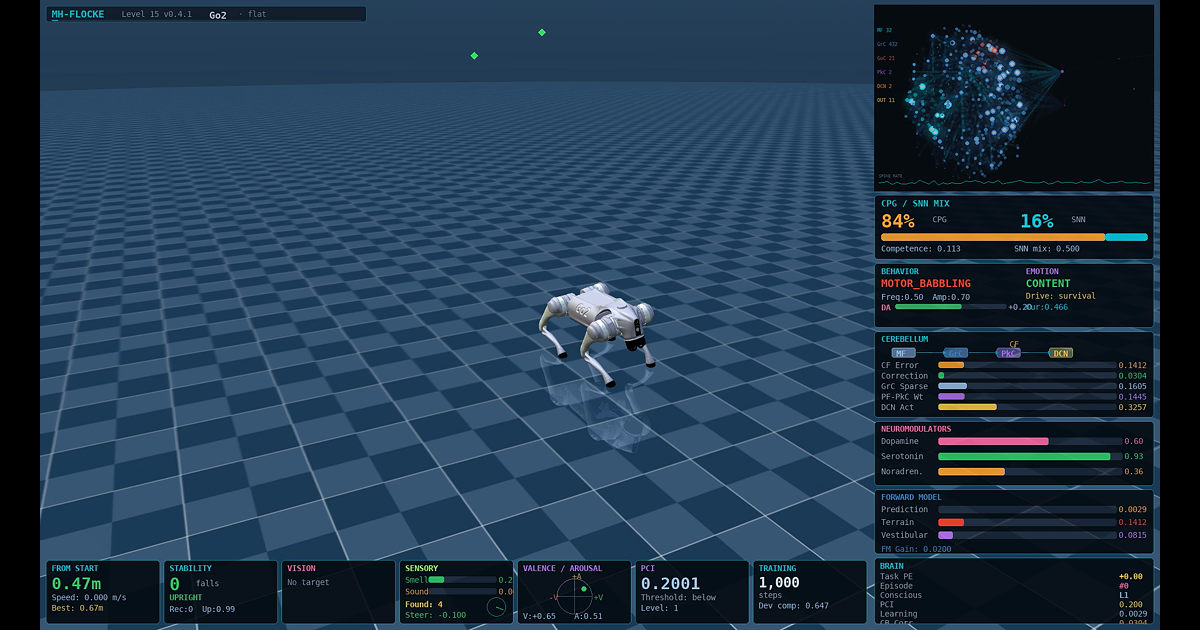
Task: Click the Valence/Arousal circular plot
Action: (575, 596)
